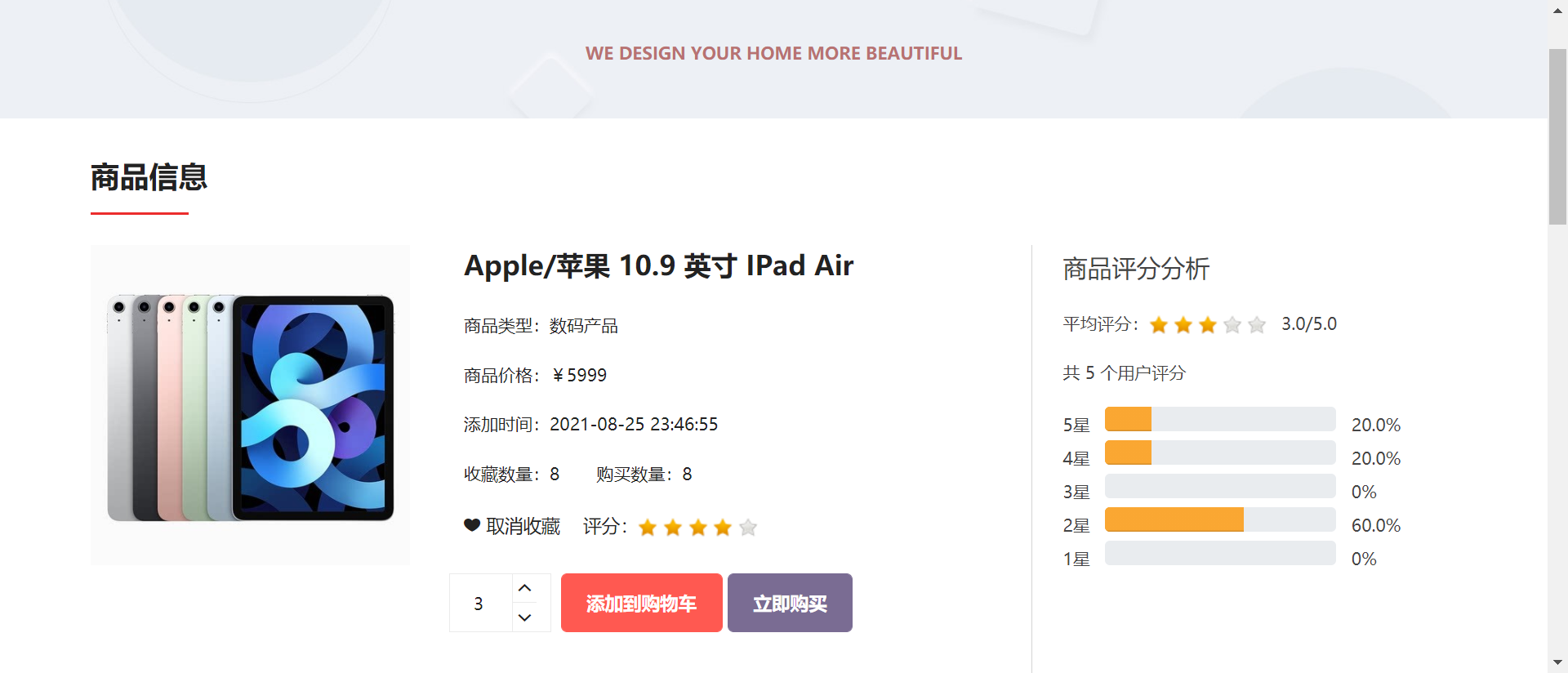This screenshot has height=673, width=1568.
Task: Click second star of 平均评分 rating
Action: pos(1183,325)
